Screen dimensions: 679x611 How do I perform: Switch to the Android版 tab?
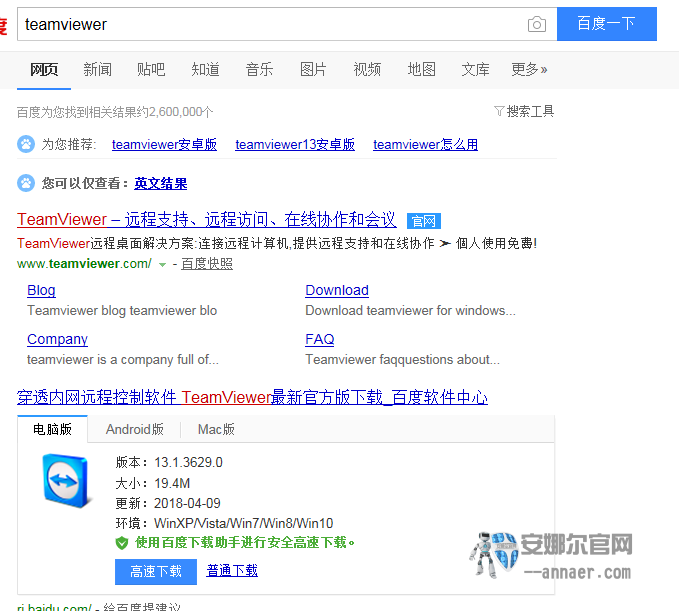(x=135, y=429)
